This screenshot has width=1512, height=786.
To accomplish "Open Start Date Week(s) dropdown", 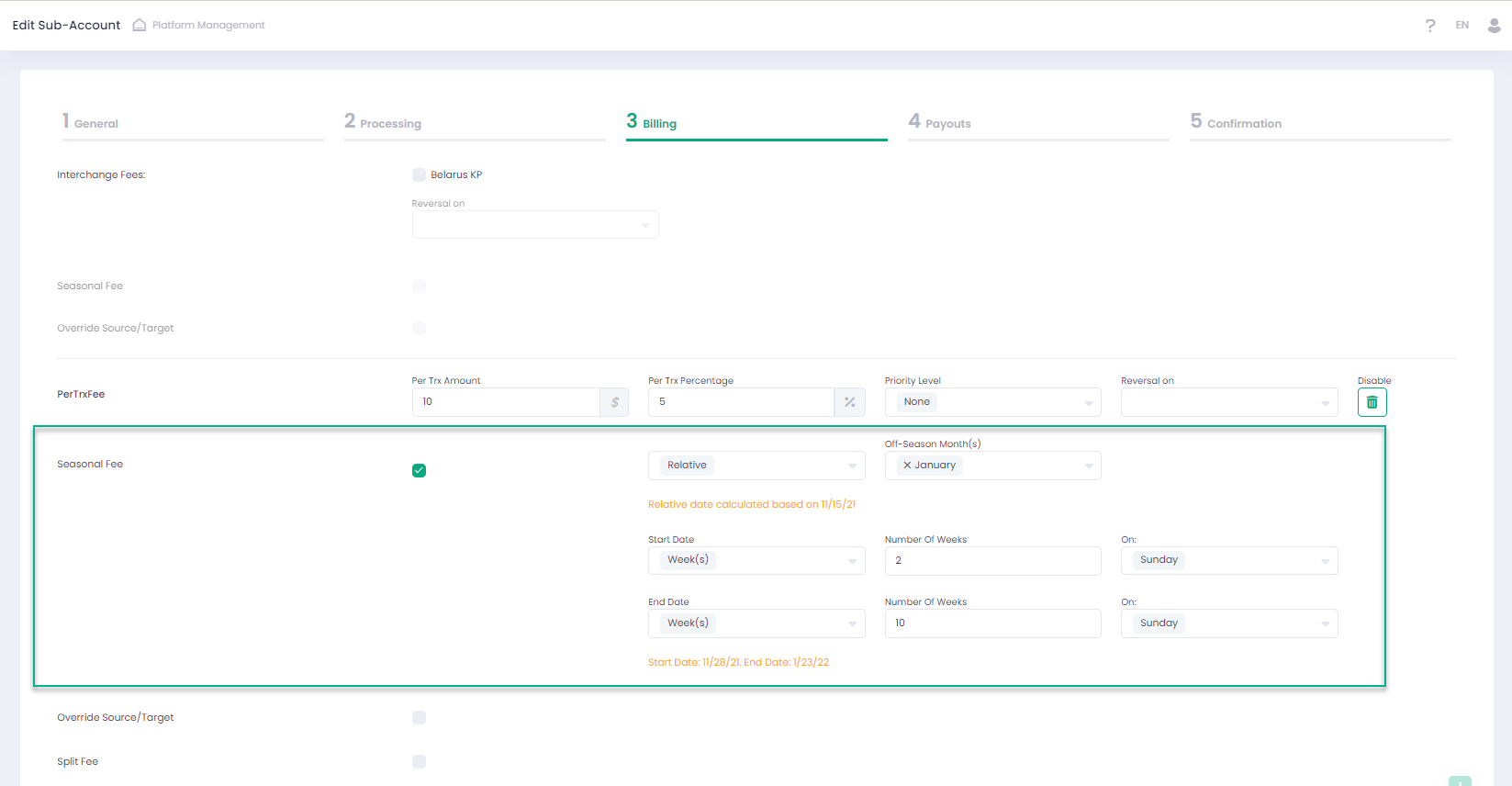I will 756,560.
